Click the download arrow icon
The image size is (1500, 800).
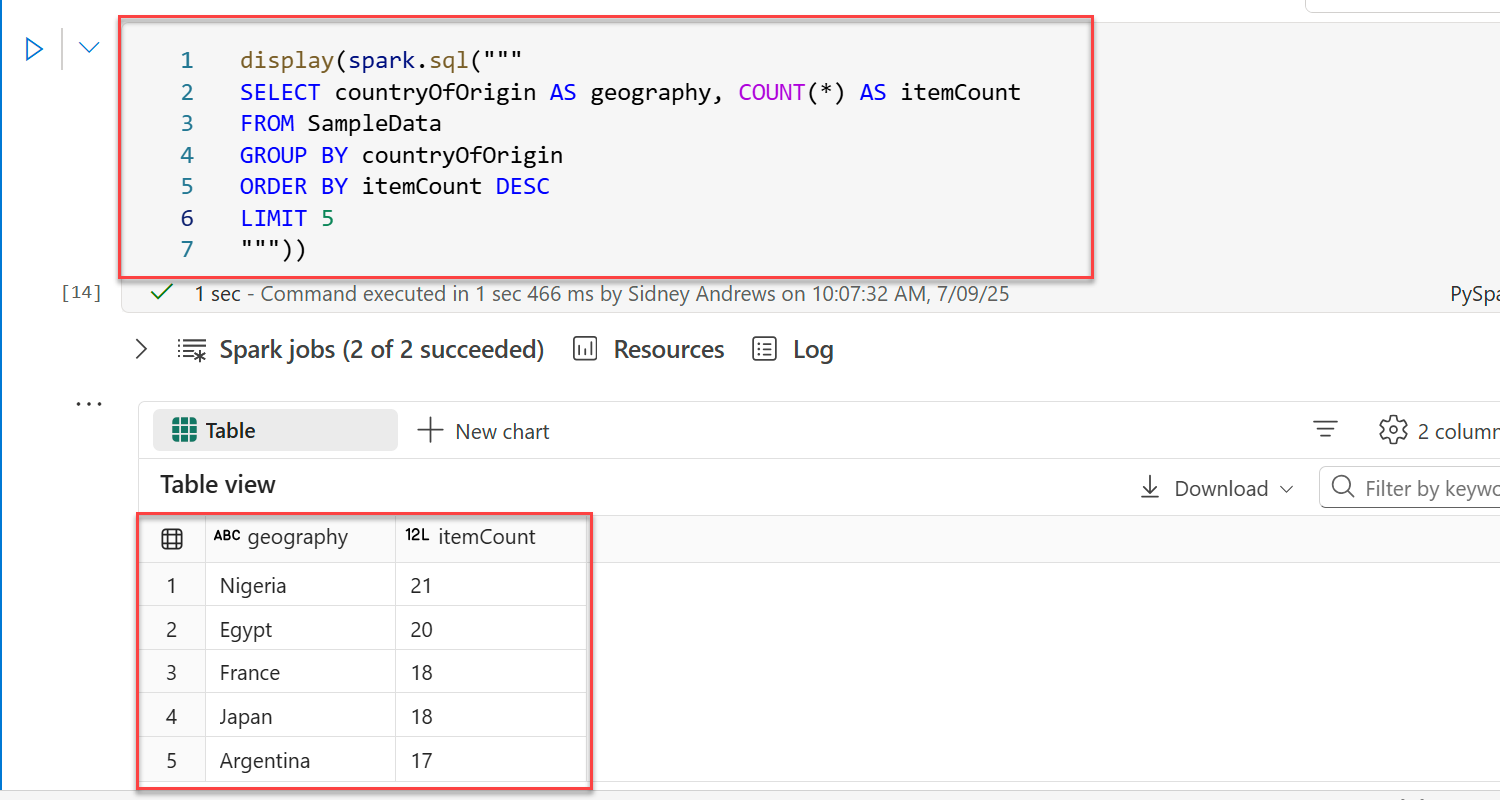point(1150,488)
